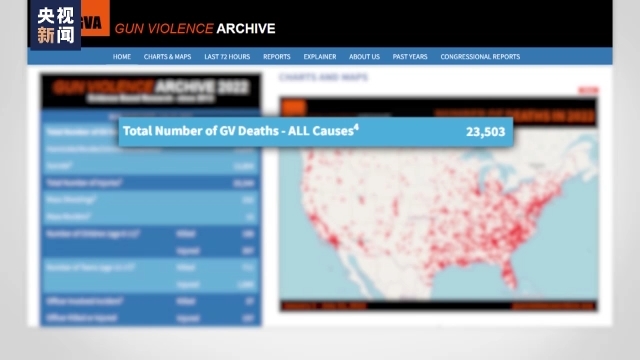This screenshot has height=360, width=640.
Task: Click the Charts and Maps section heading
Action: click(323, 77)
